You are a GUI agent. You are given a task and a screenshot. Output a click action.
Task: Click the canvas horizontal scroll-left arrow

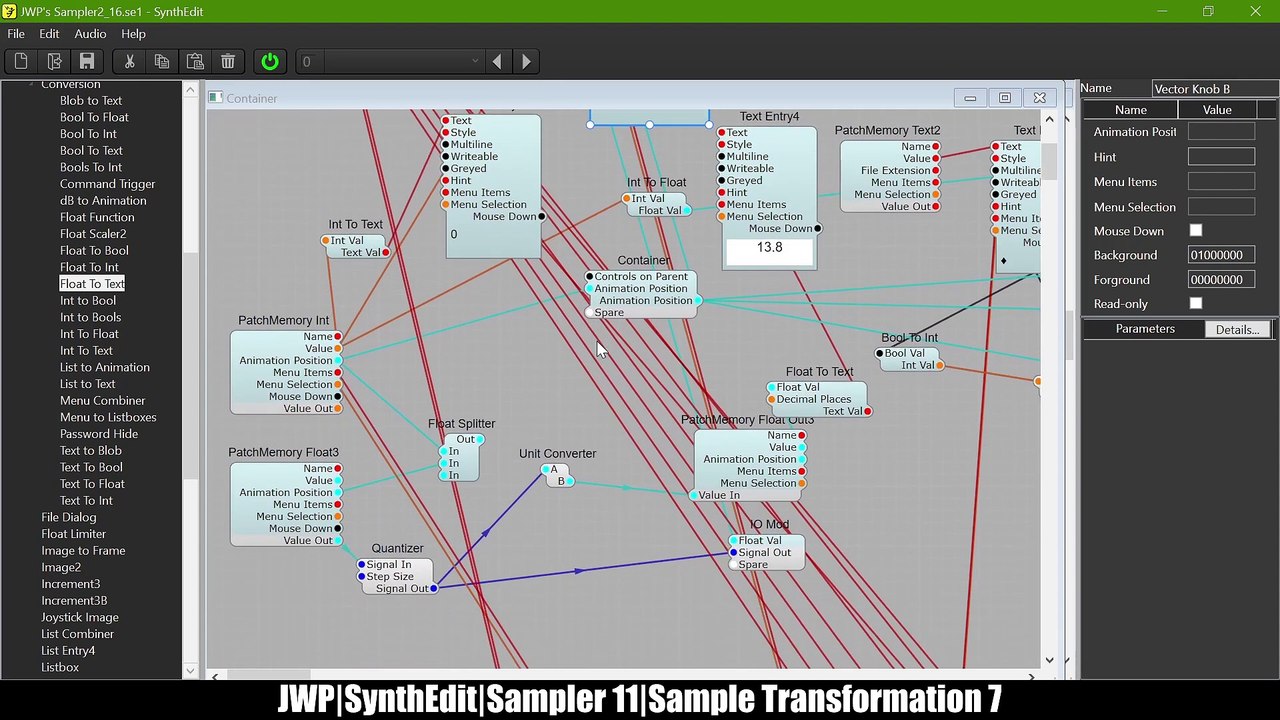point(215,677)
